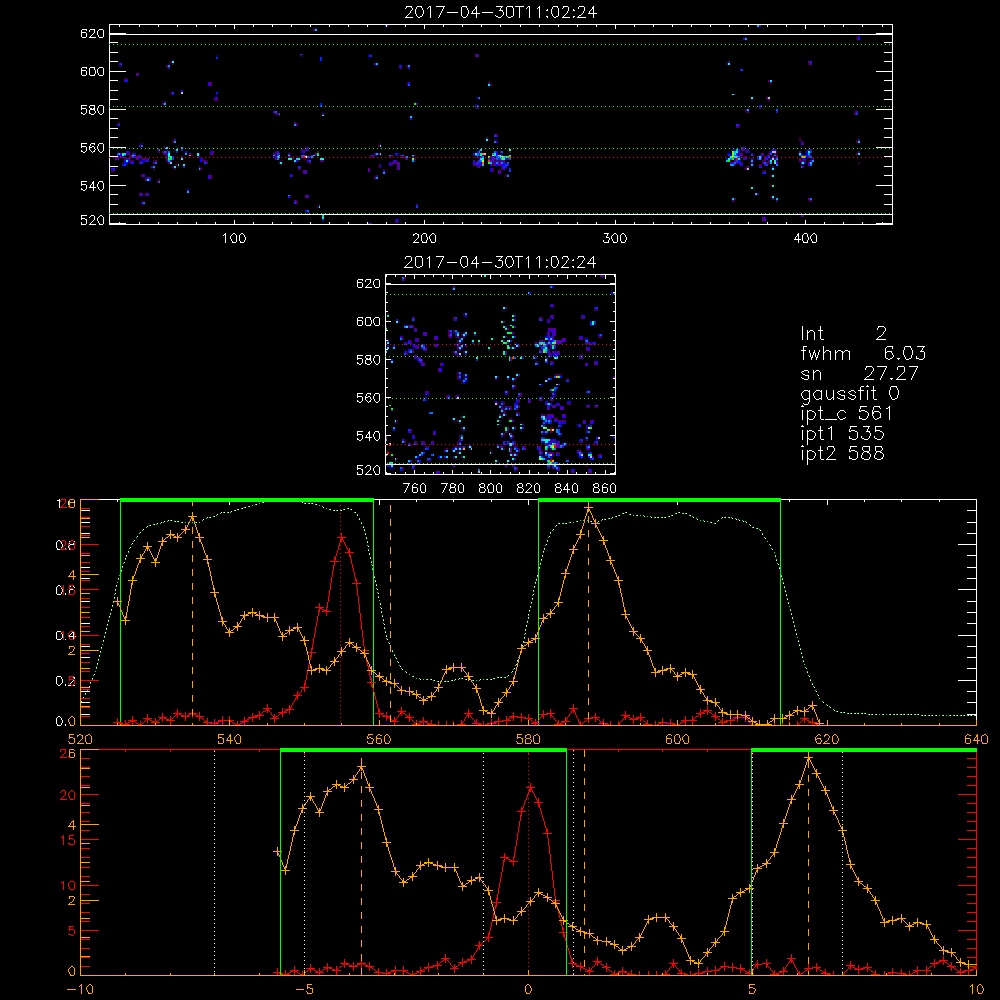Click y-axis label 620 on top plot

pyautogui.click(x=92, y=33)
